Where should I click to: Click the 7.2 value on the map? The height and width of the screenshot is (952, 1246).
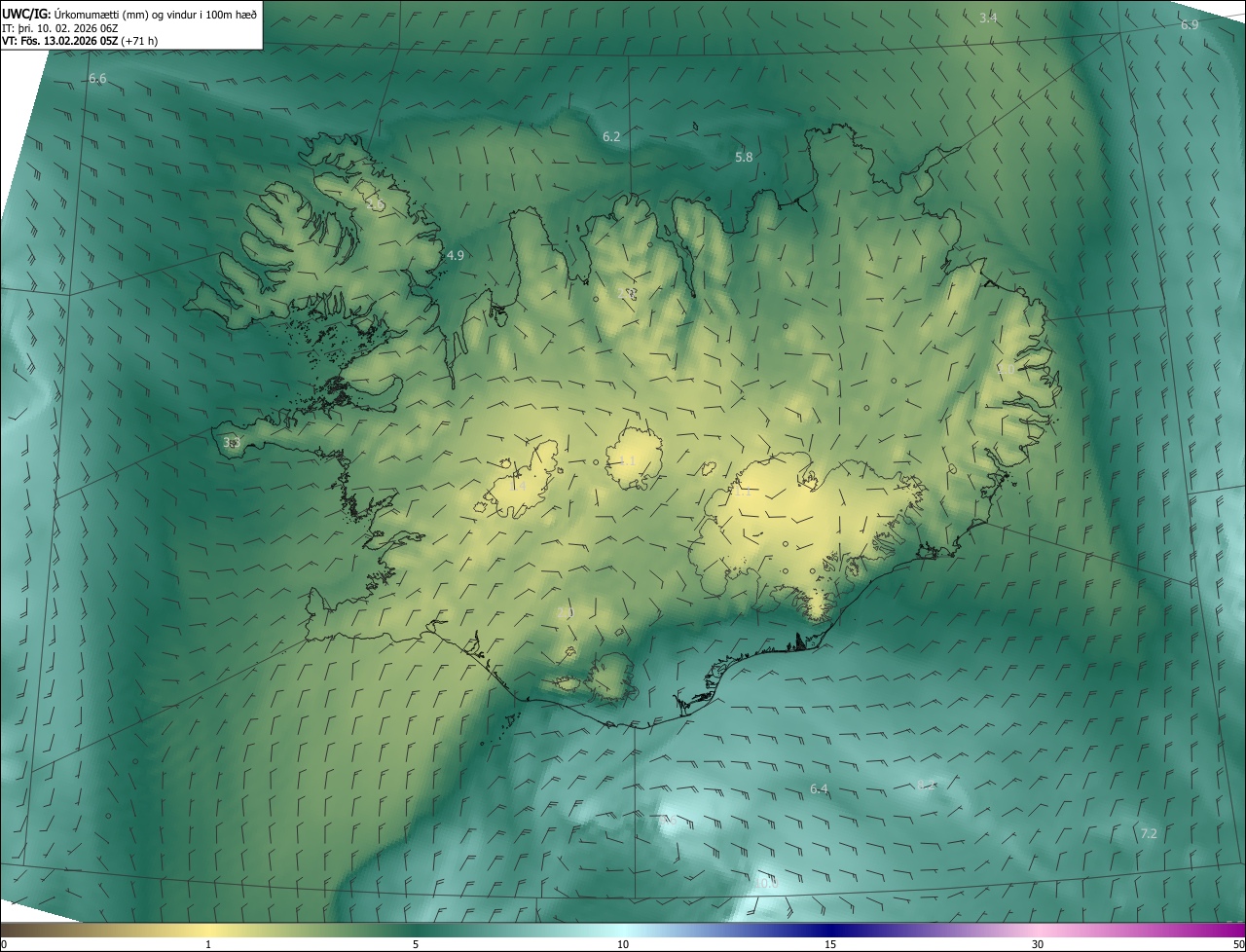pyautogui.click(x=1148, y=833)
